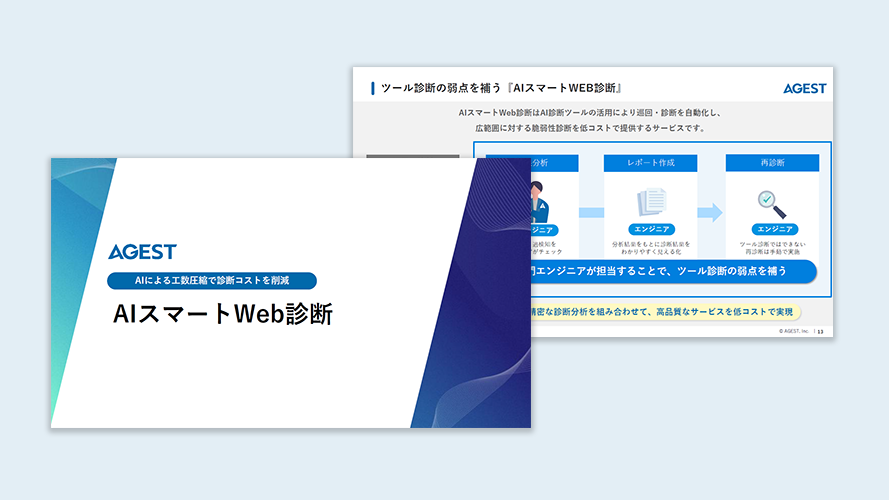Click the AGEST logo on the back slide
This screenshot has width=889, height=500.
click(804, 88)
